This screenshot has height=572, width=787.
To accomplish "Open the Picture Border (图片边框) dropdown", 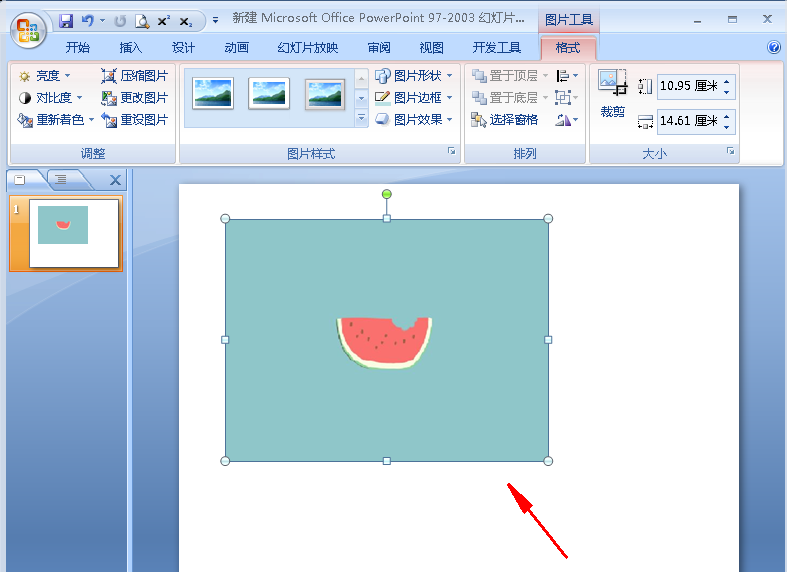I will (414, 98).
